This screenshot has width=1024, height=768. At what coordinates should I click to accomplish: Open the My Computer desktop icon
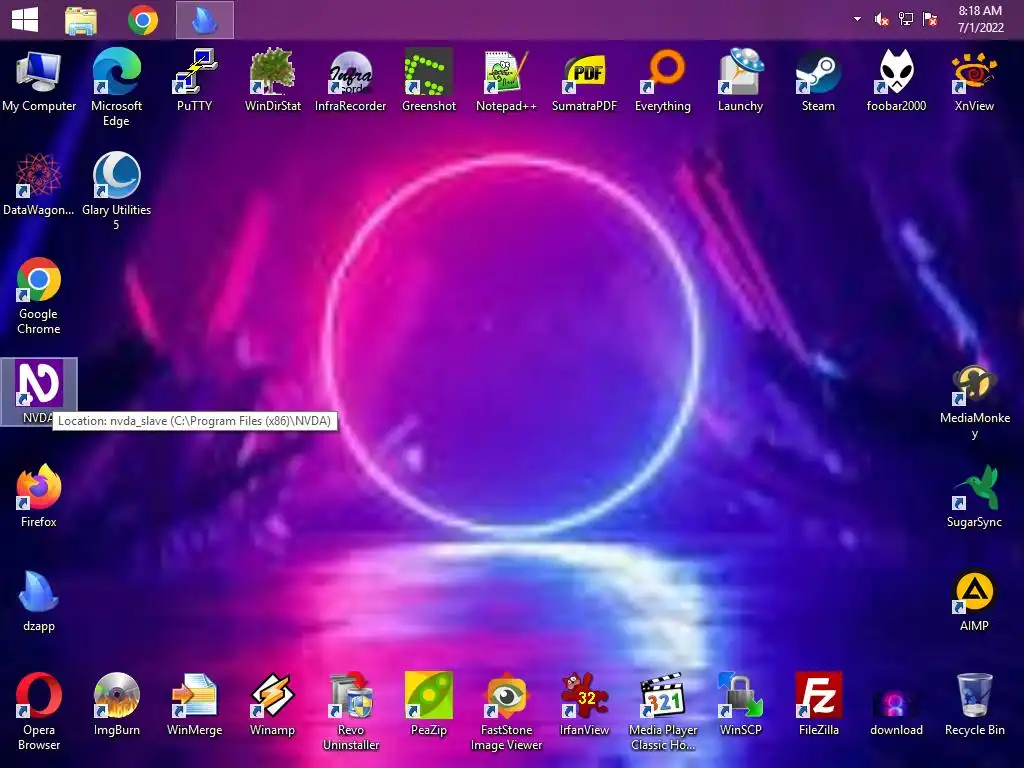tap(39, 80)
